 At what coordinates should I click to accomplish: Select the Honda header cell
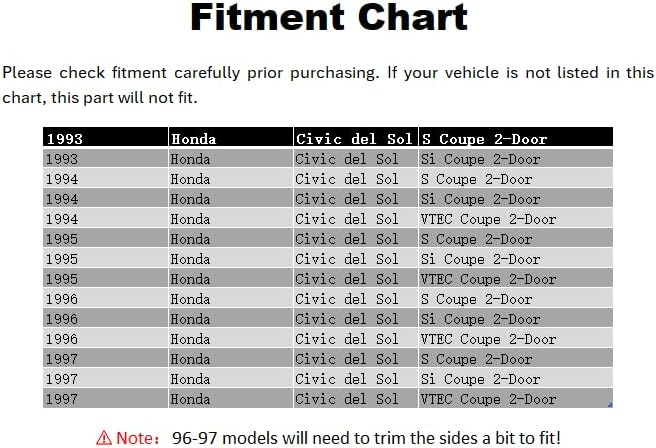coord(231,137)
